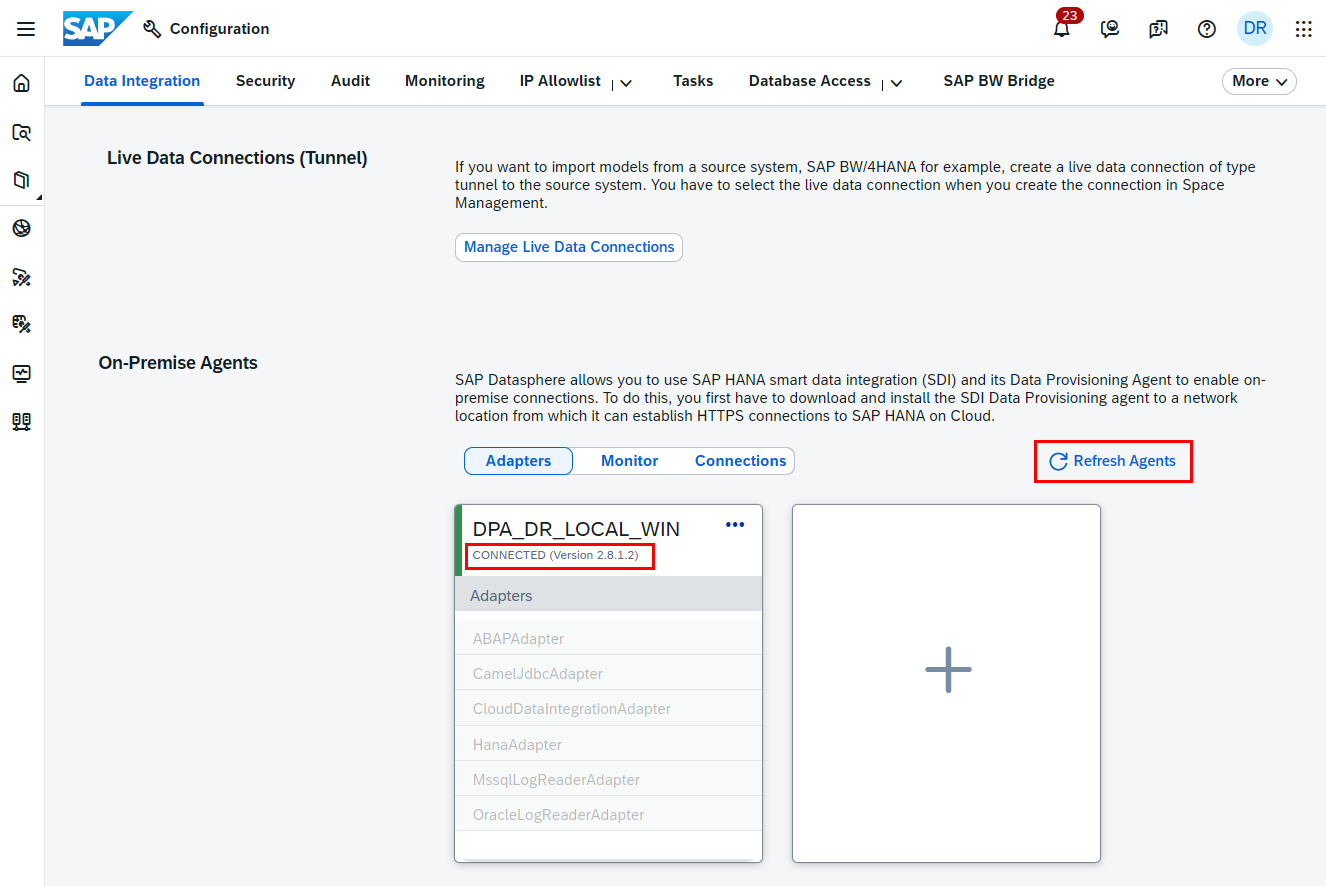The width and height of the screenshot is (1326, 886).
Task: Click Manage Live Data Connections button
Action: point(569,247)
